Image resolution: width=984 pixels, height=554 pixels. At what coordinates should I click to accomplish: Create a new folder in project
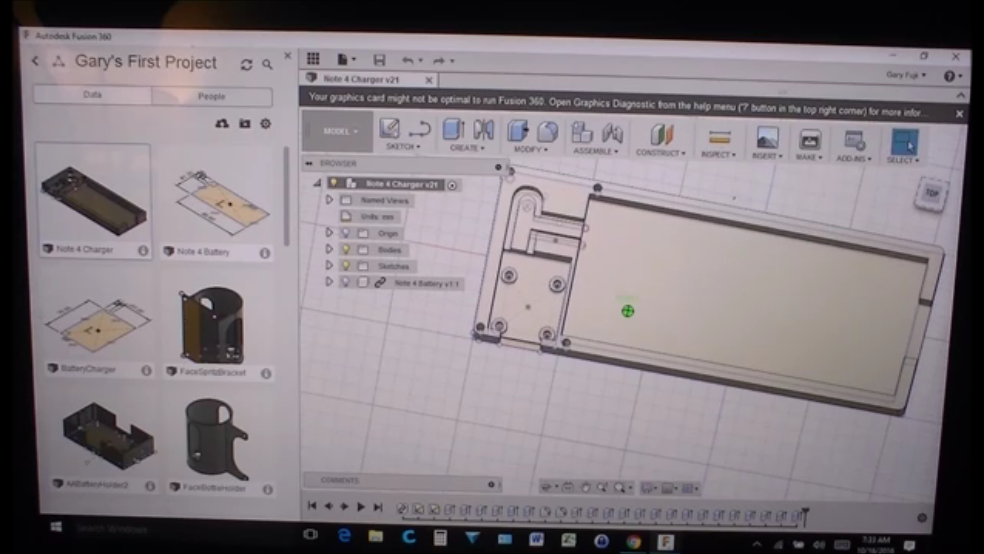tap(245, 124)
